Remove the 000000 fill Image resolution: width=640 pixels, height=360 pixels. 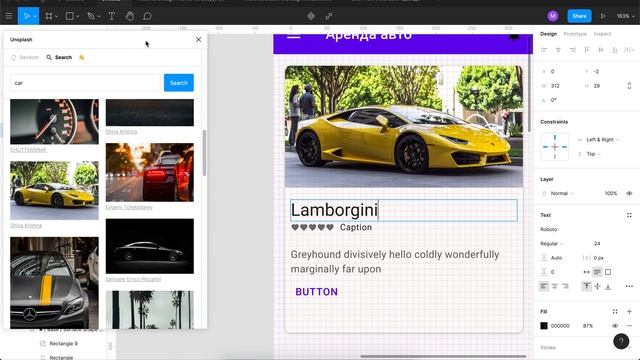tap(629, 326)
